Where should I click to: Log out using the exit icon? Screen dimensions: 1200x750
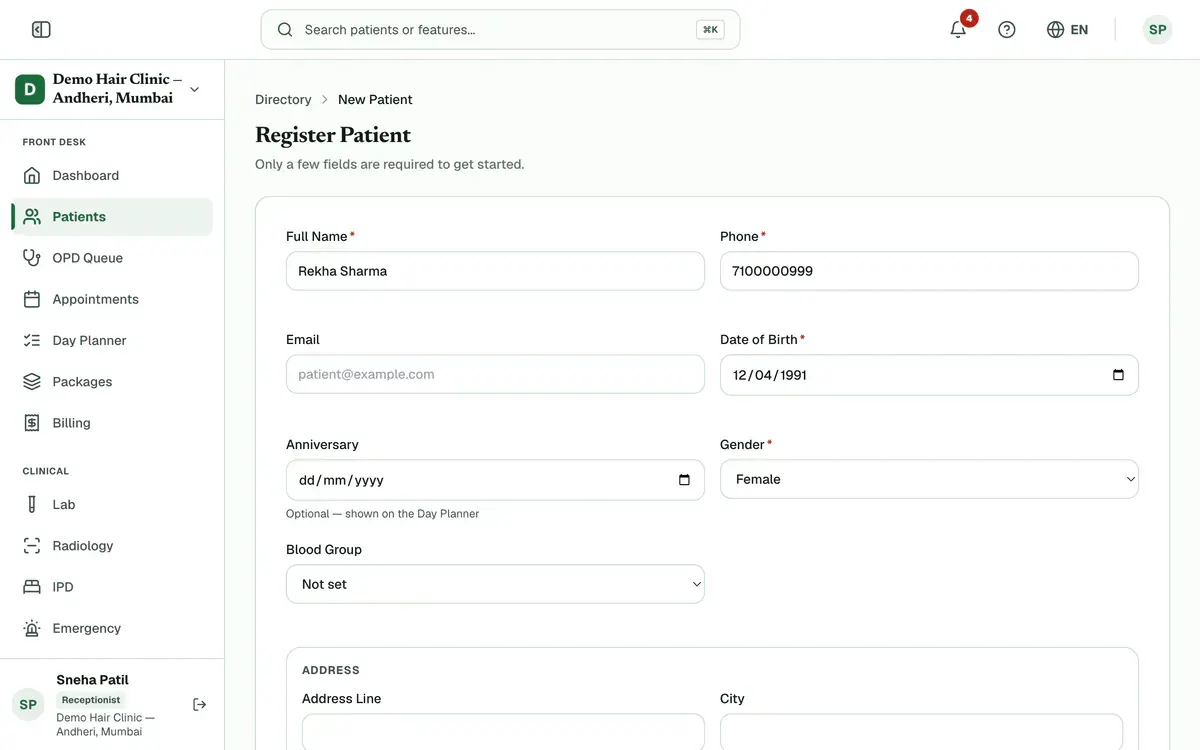point(200,705)
